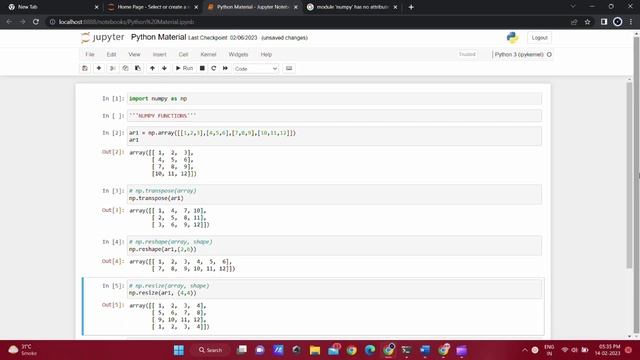
Task: Open Microsoft Edge from the taskbar
Action: [x=370, y=350]
